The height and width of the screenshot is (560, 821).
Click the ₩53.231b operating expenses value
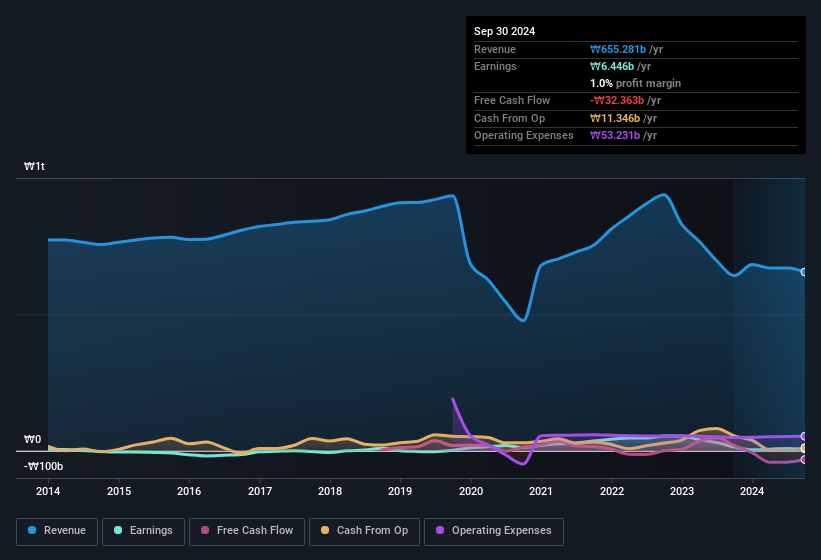click(615, 136)
